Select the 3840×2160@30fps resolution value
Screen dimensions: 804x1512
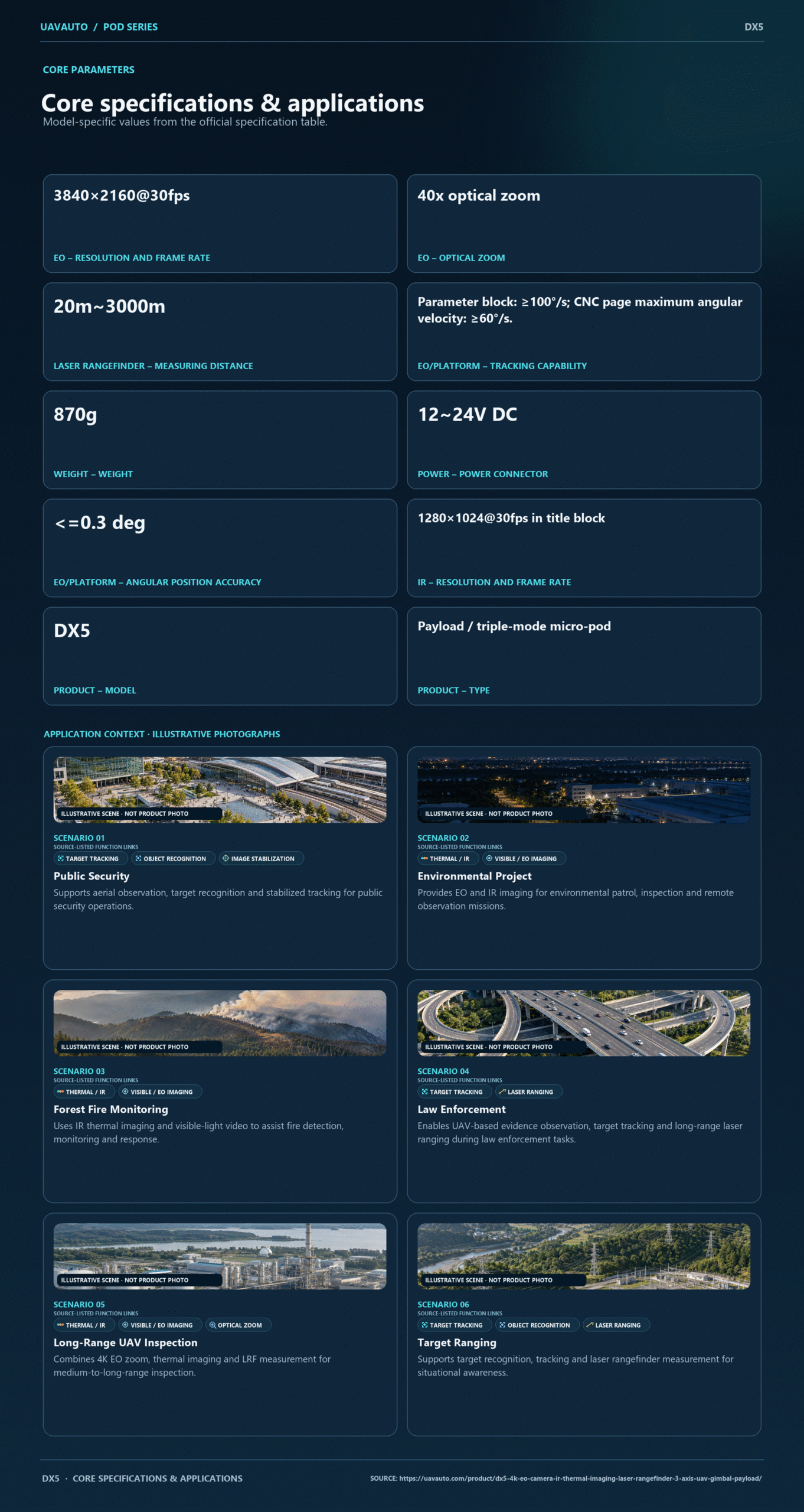click(x=122, y=195)
